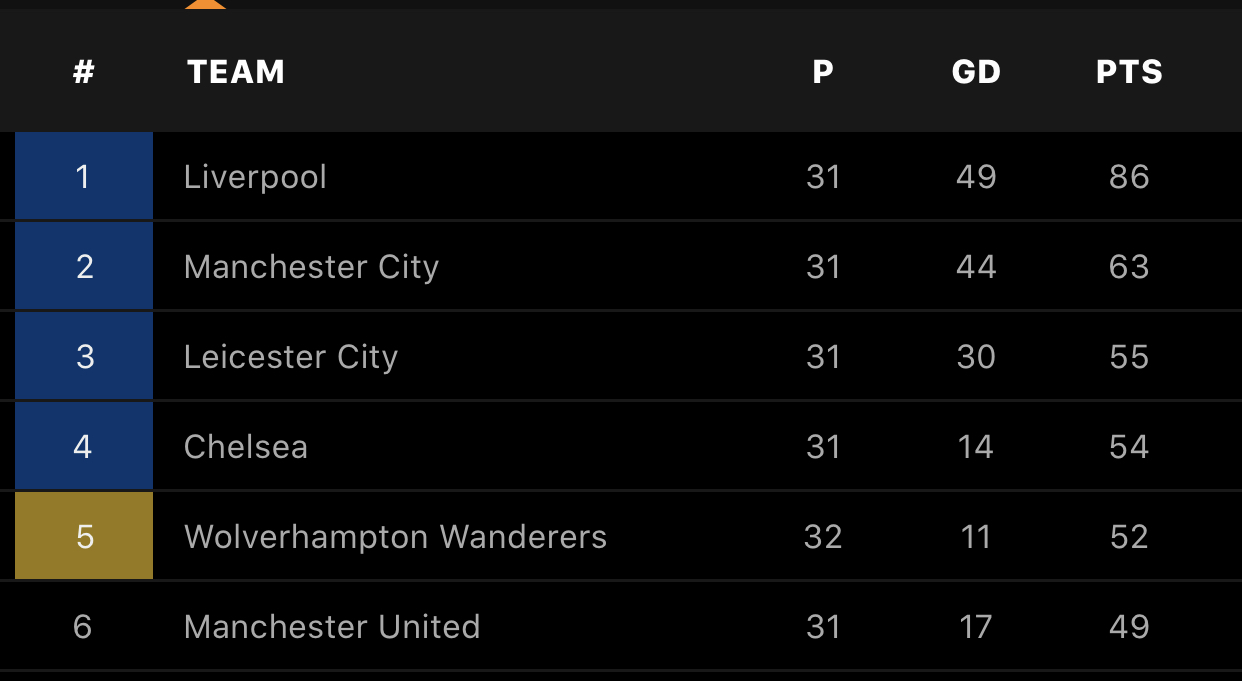Image resolution: width=1242 pixels, height=681 pixels.
Task: Select Leicester City in the table
Action: [x=291, y=357]
